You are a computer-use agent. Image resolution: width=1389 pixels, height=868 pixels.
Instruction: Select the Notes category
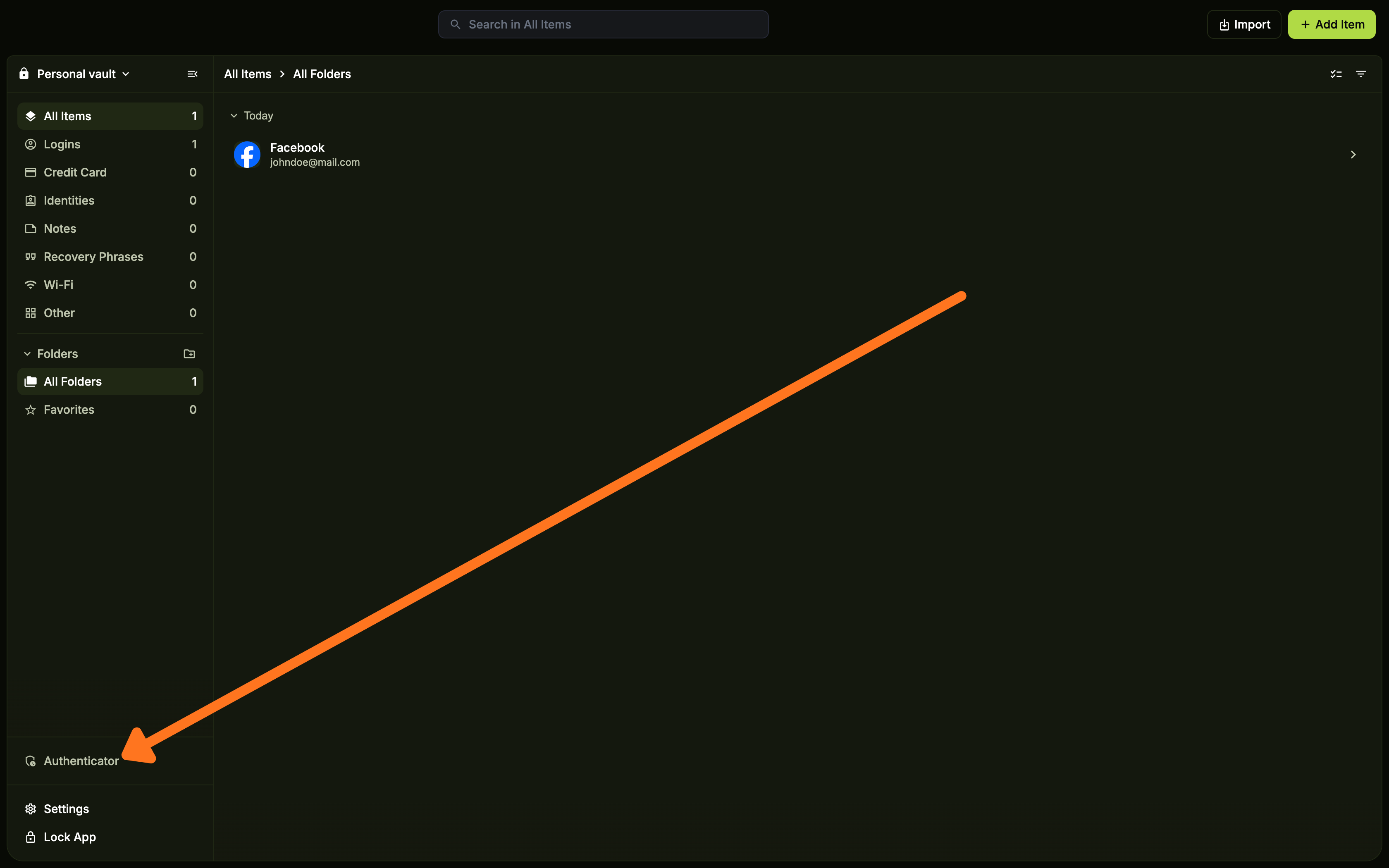pos(110,229)
